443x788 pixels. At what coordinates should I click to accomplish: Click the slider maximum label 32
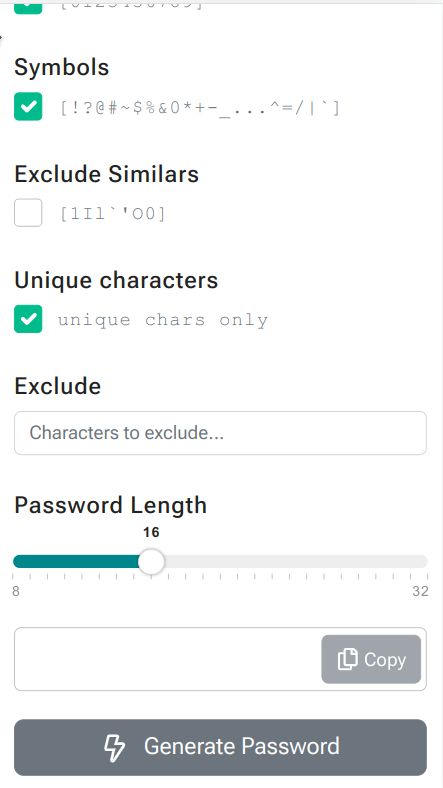pyautogui.click(x=420, y=591)
